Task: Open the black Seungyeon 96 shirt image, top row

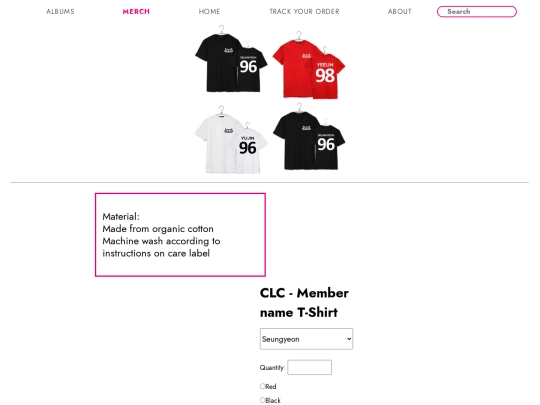Action: pos(231,59)
